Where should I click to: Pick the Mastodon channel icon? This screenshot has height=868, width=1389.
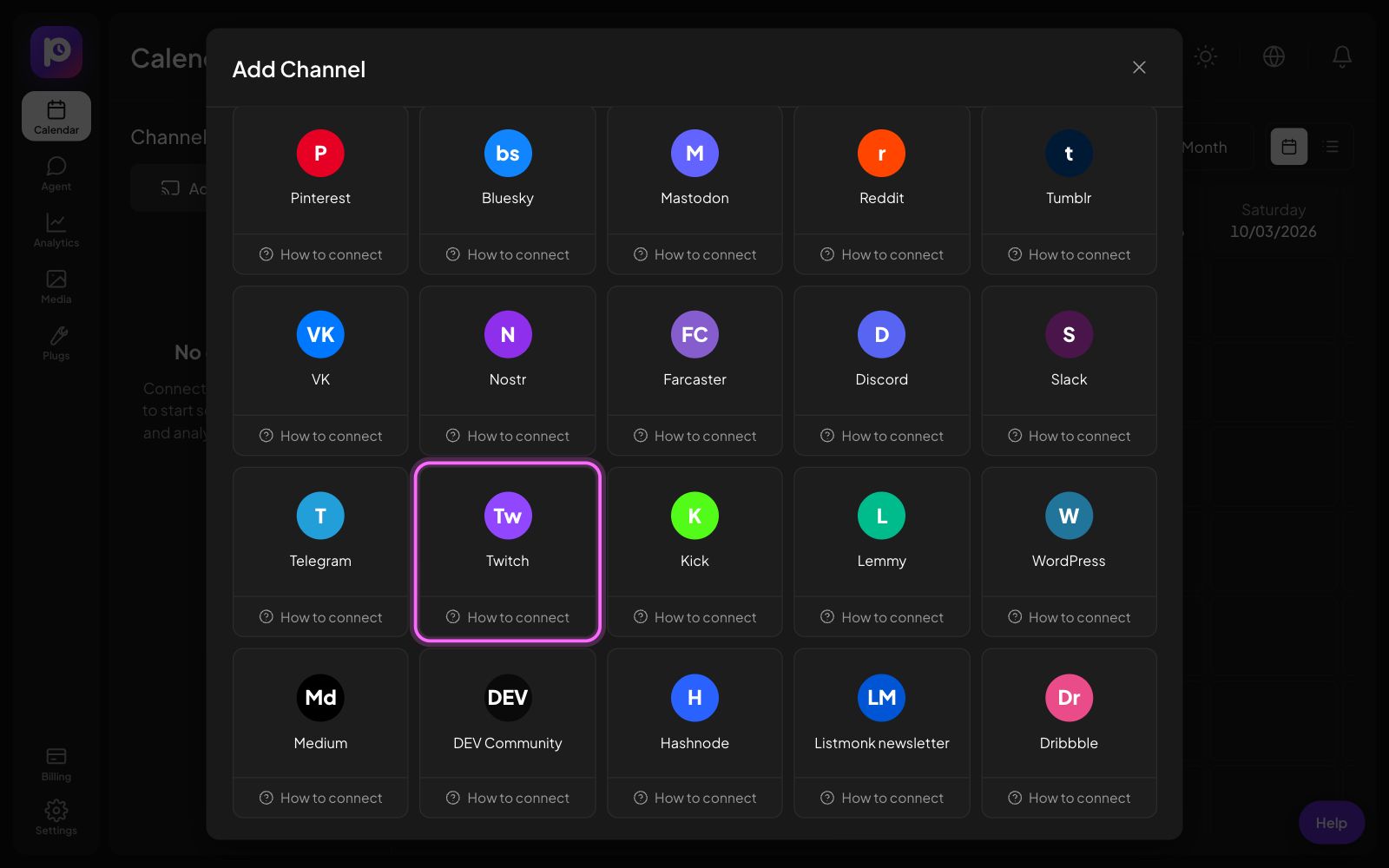click(694, 154)
